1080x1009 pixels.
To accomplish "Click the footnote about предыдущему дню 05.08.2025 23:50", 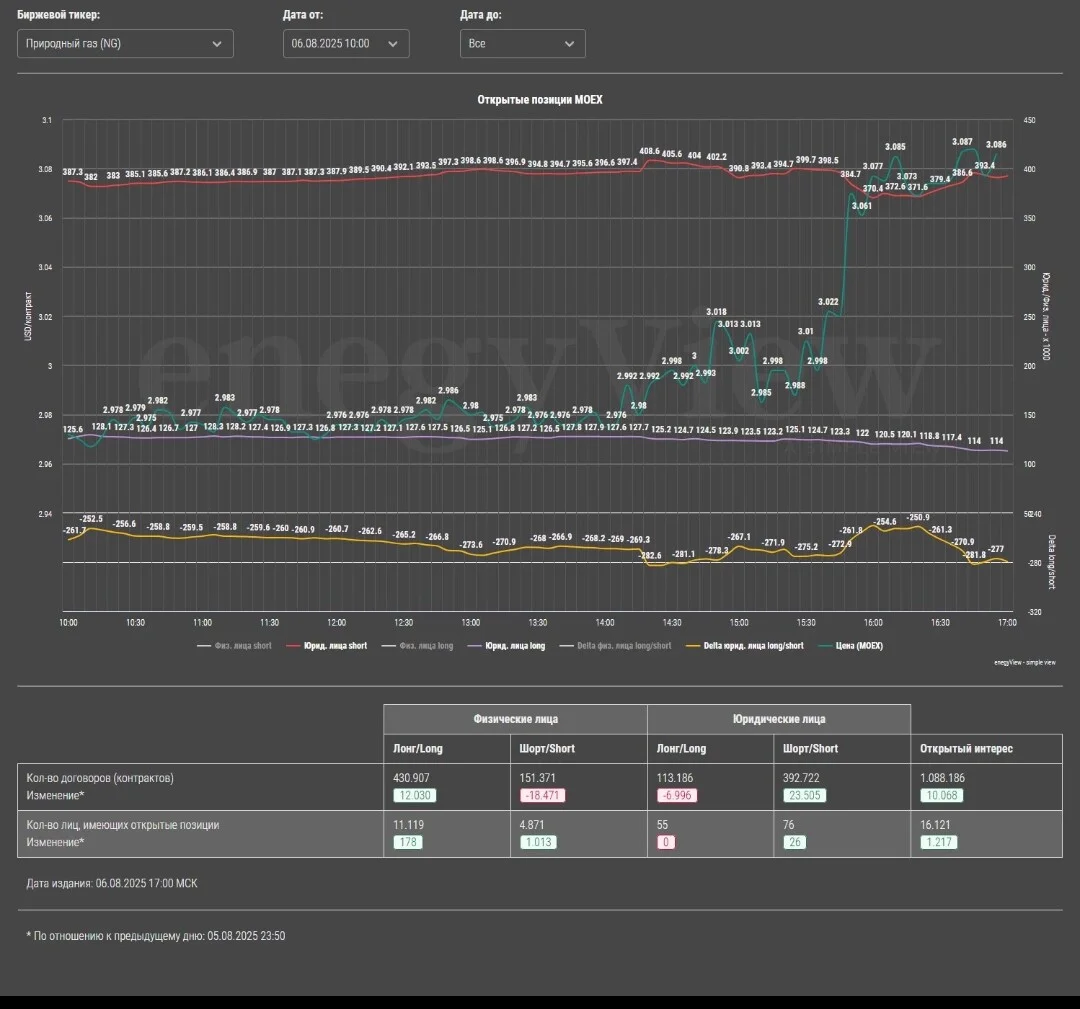I will tap(156, 936).
